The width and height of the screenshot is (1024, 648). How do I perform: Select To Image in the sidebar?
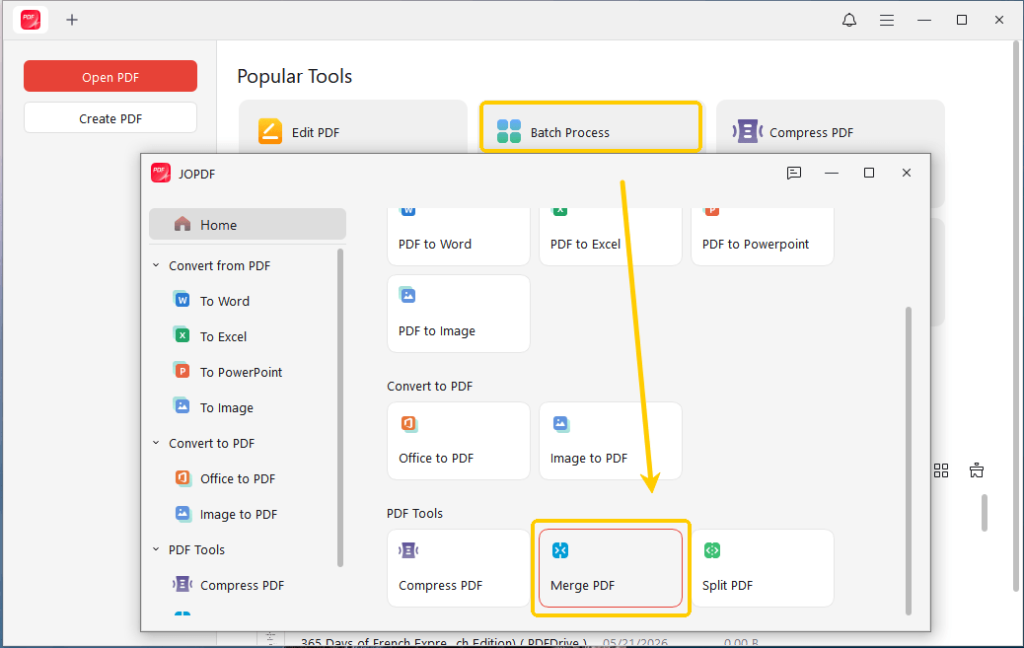pos(226,408)
